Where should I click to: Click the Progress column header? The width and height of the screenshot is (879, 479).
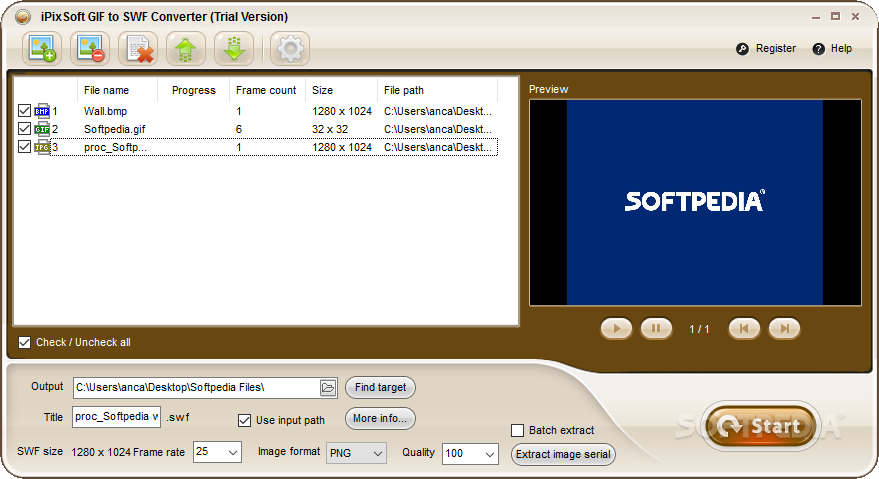click(x=193, y=90)
